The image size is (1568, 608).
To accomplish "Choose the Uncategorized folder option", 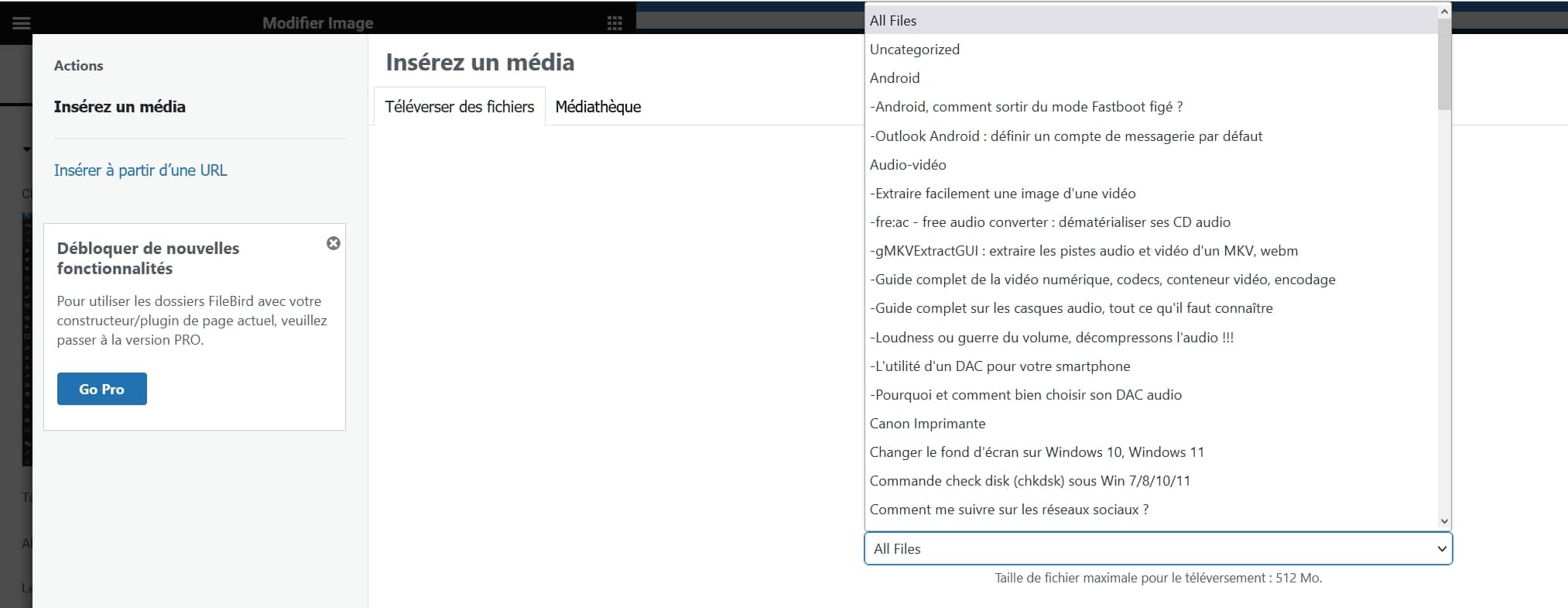I will [x=914, y=50].
